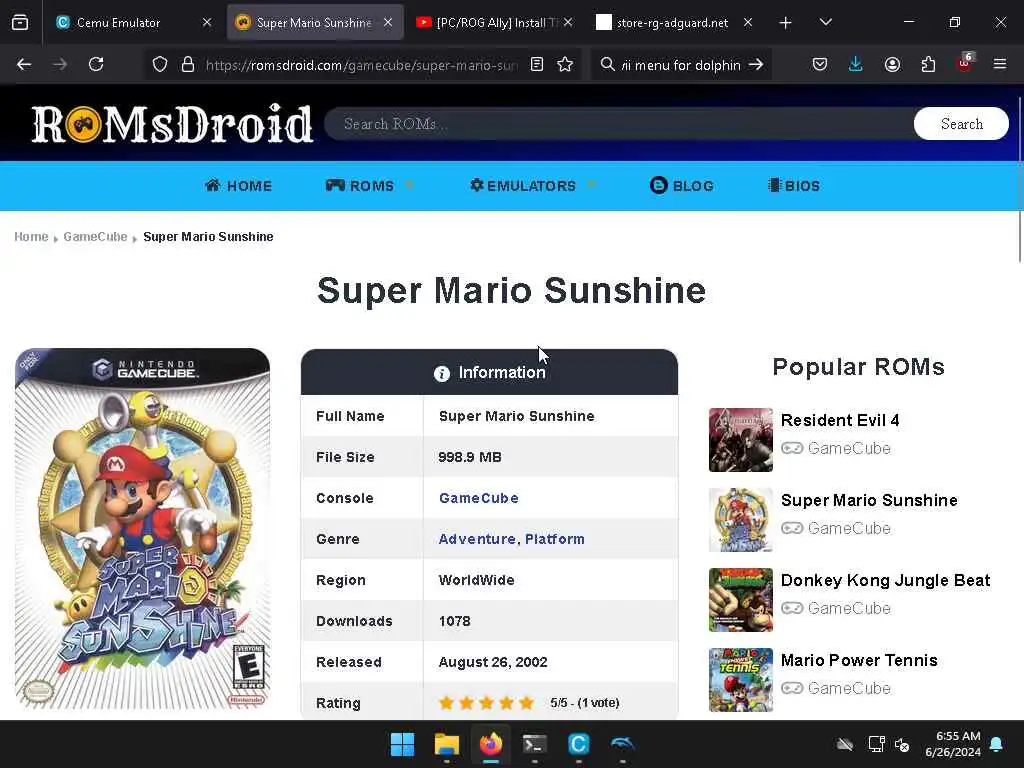Screen dimensions: 1024x768
Task: Open the muted volume tray icon
Action: (x=903, y=744)
